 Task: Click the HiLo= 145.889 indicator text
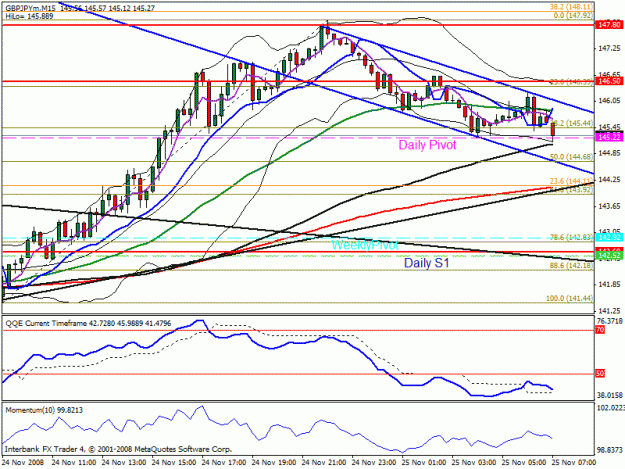point(29,16)
